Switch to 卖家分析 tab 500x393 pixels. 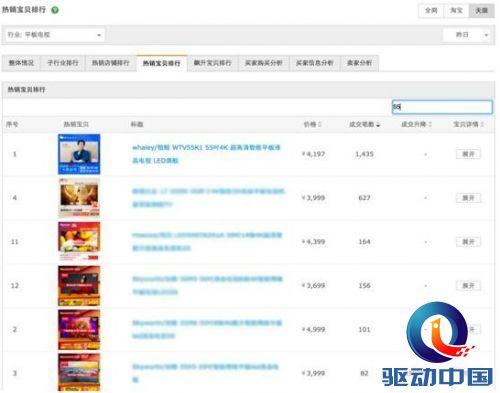coord(359,63)
